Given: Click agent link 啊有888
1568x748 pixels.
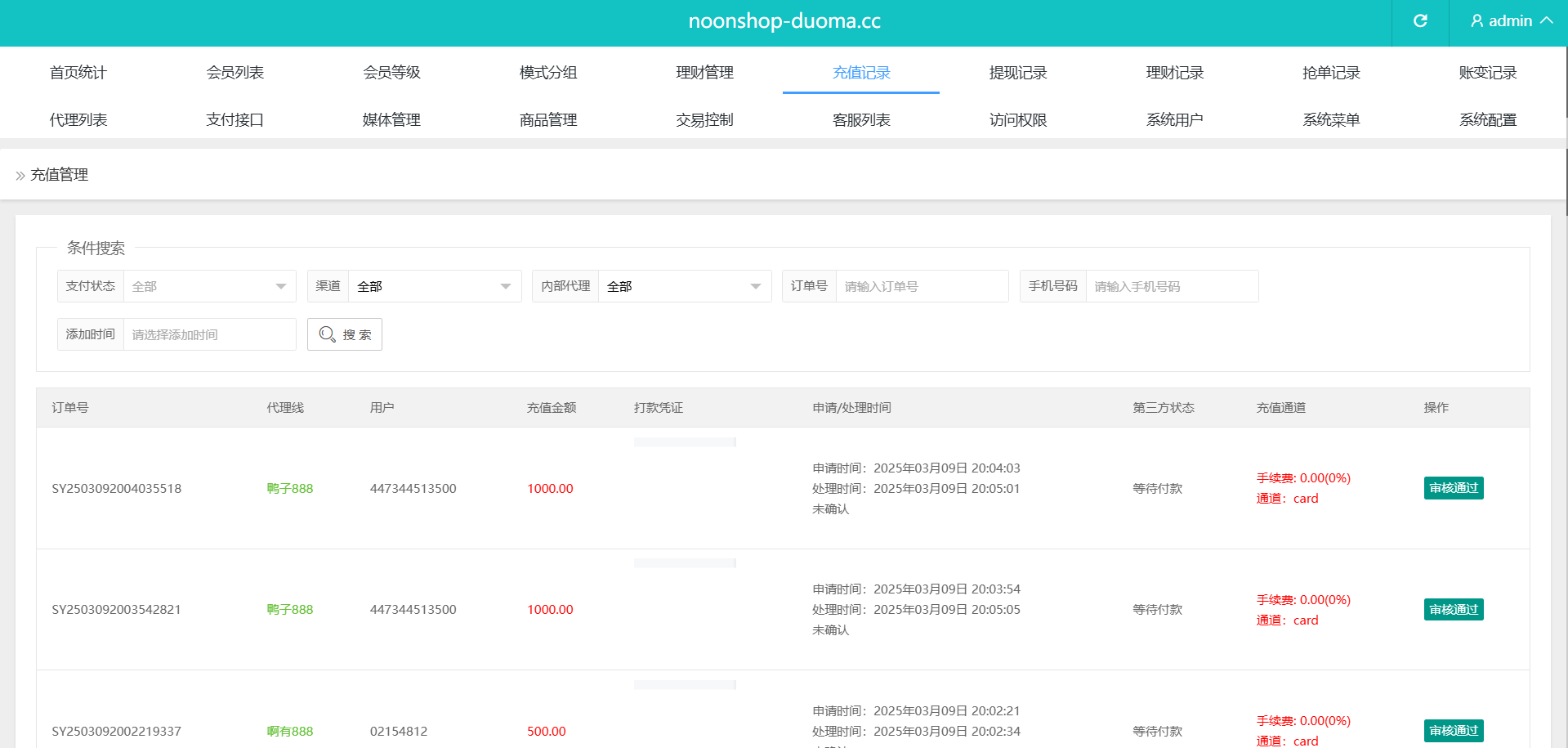Looking at the screenshot, I should (x=290, y=731).
